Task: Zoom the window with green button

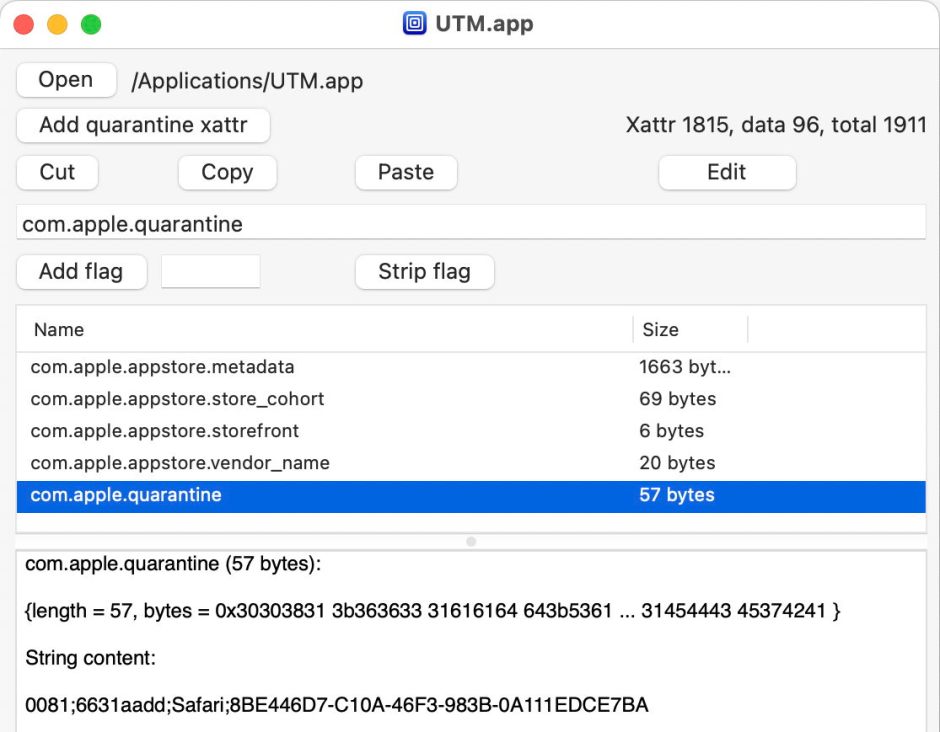Action: click(x=91, y=25)
